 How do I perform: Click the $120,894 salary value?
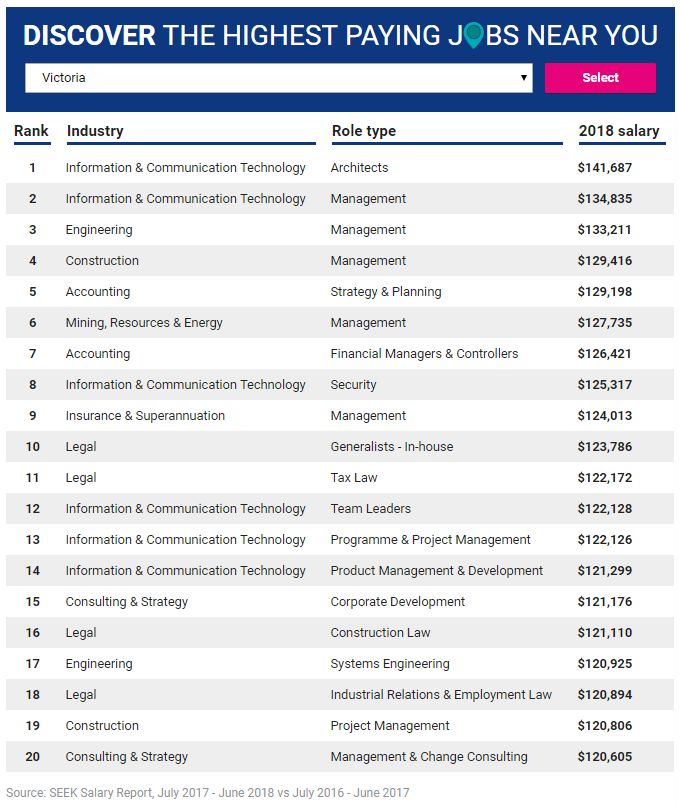click(605, 695)
